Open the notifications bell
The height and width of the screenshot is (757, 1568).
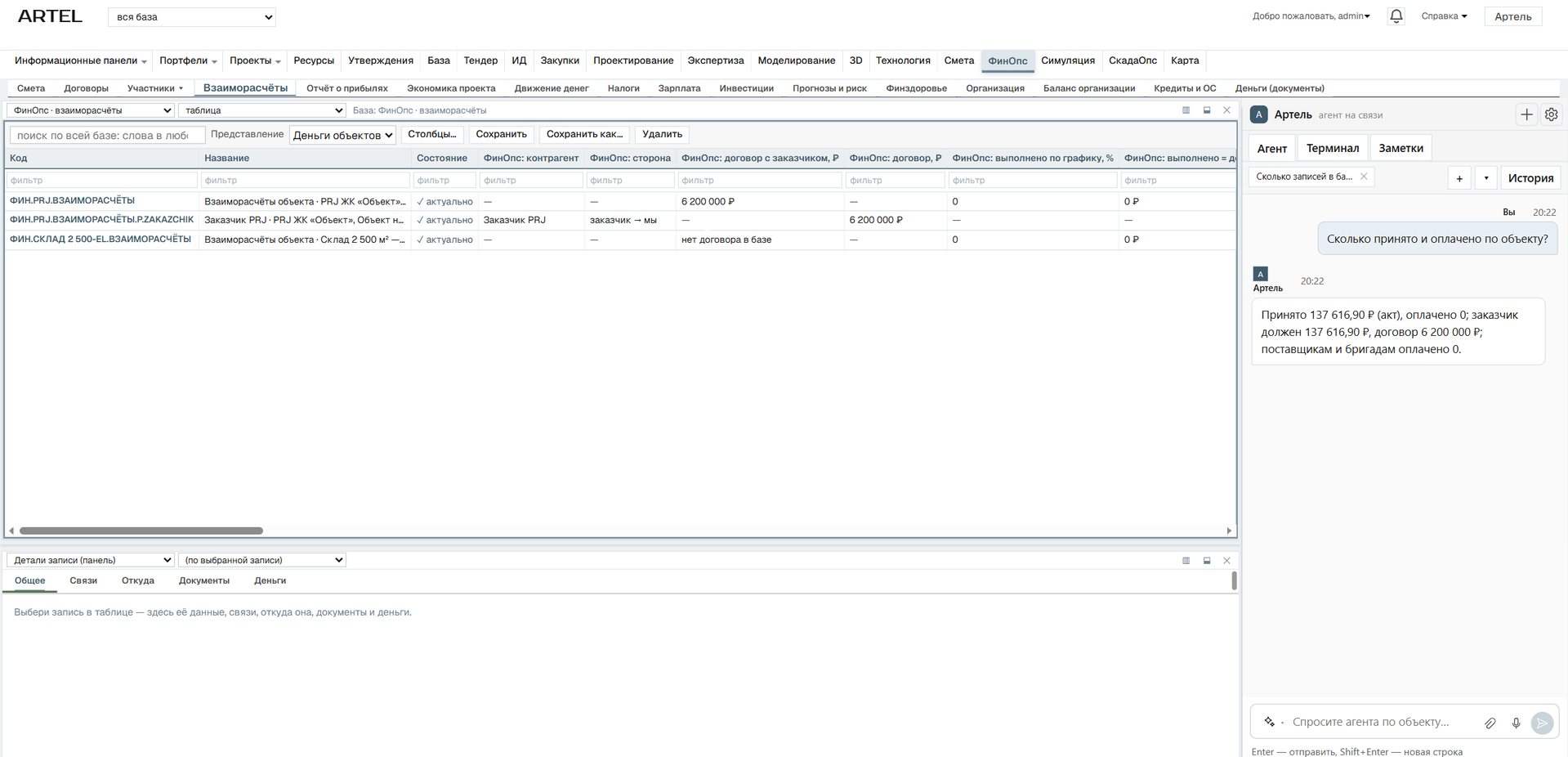click(x=1396, y=16)
